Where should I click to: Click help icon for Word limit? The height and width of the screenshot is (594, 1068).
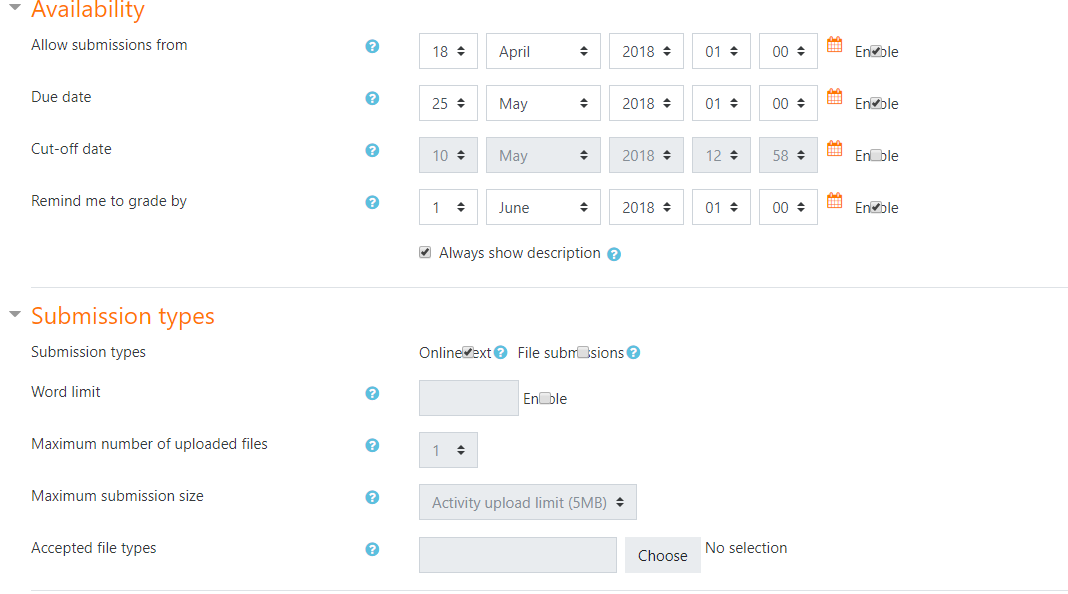click(372, 394)
